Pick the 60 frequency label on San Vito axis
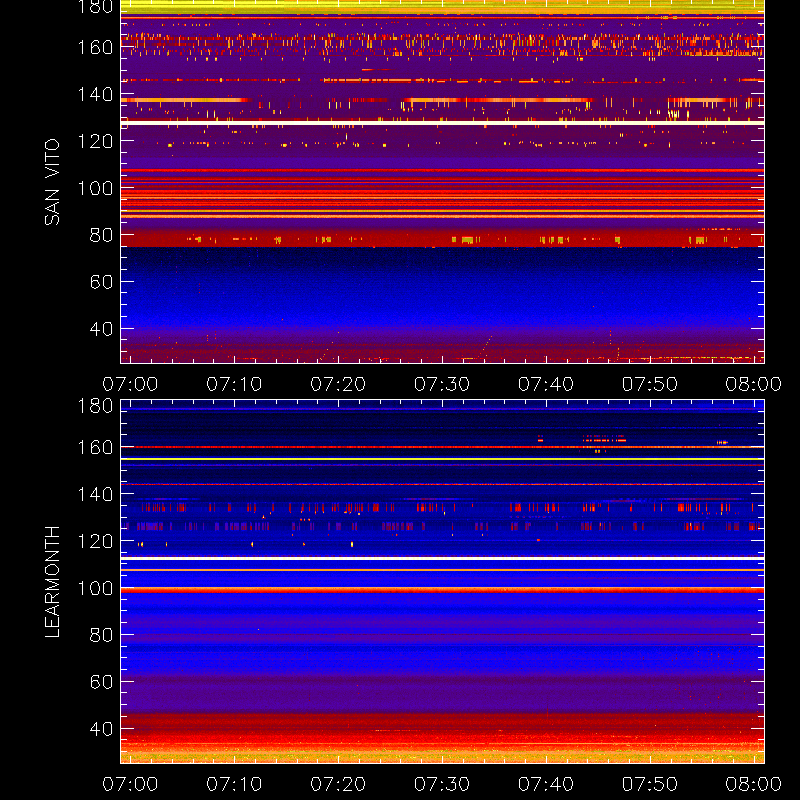800x800 pixels. tap(101, 282)
